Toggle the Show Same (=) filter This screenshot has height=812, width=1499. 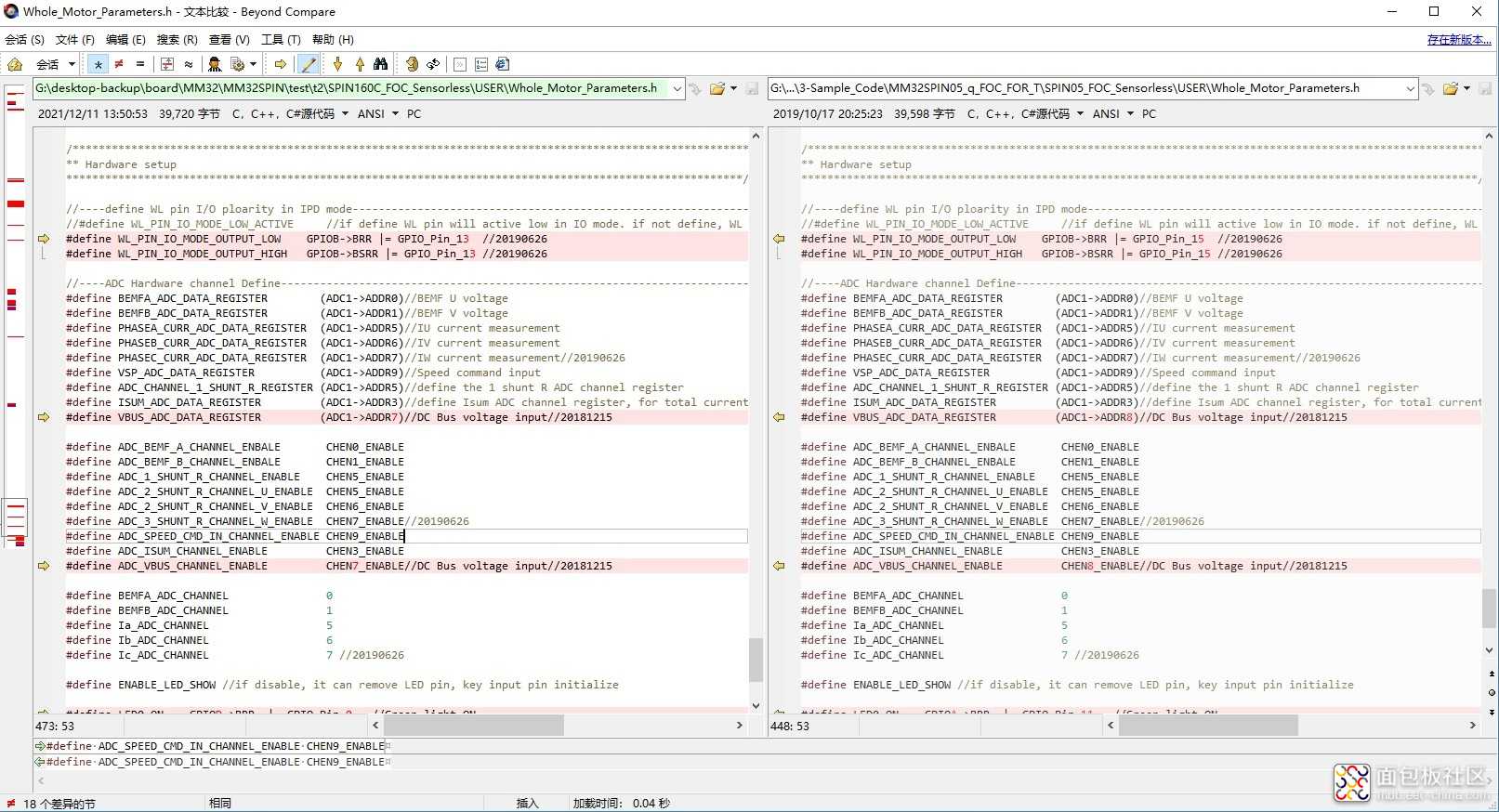click(x=140, y=64)
